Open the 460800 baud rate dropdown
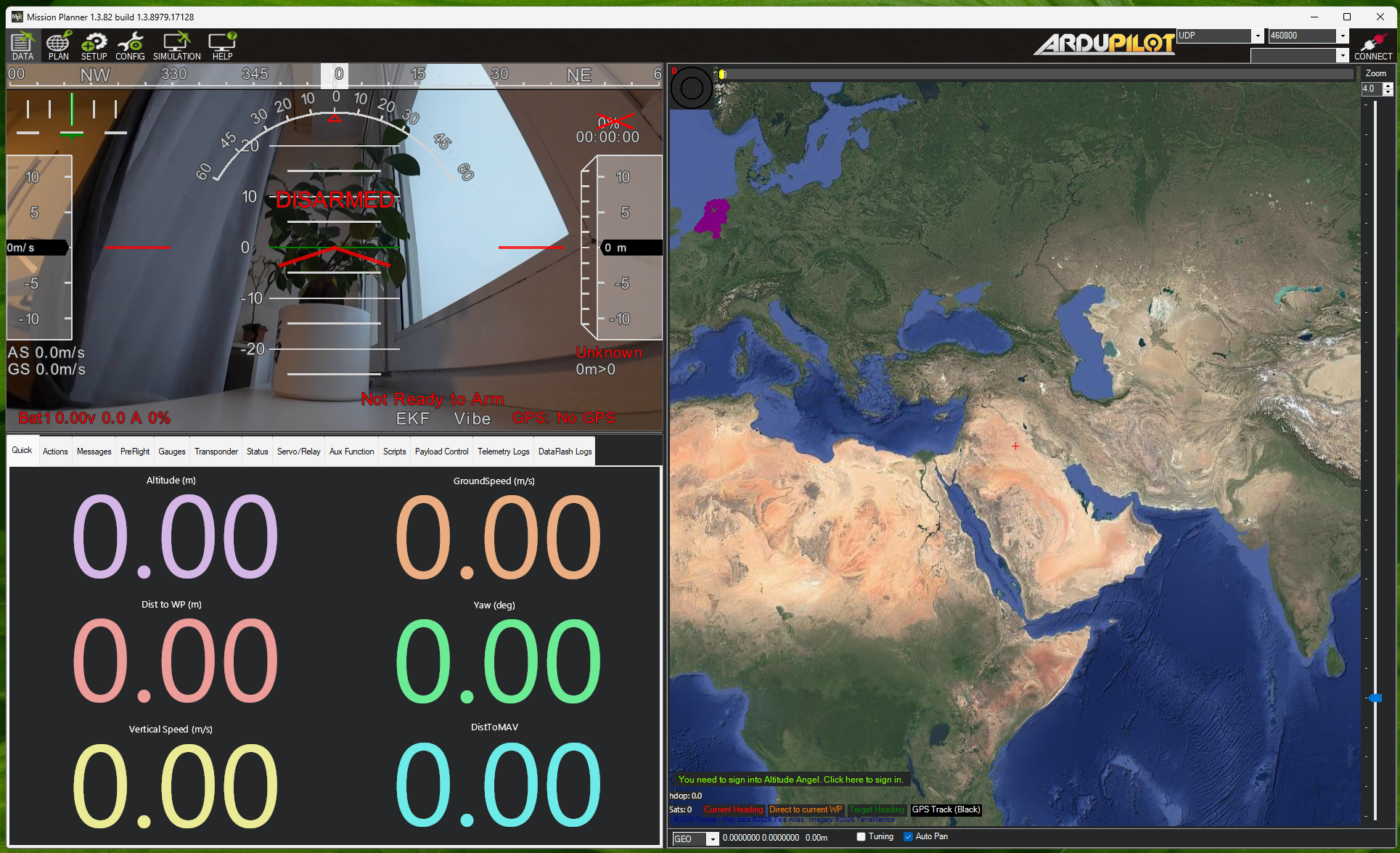1400x853 pixels. [x=1343, y=35]
